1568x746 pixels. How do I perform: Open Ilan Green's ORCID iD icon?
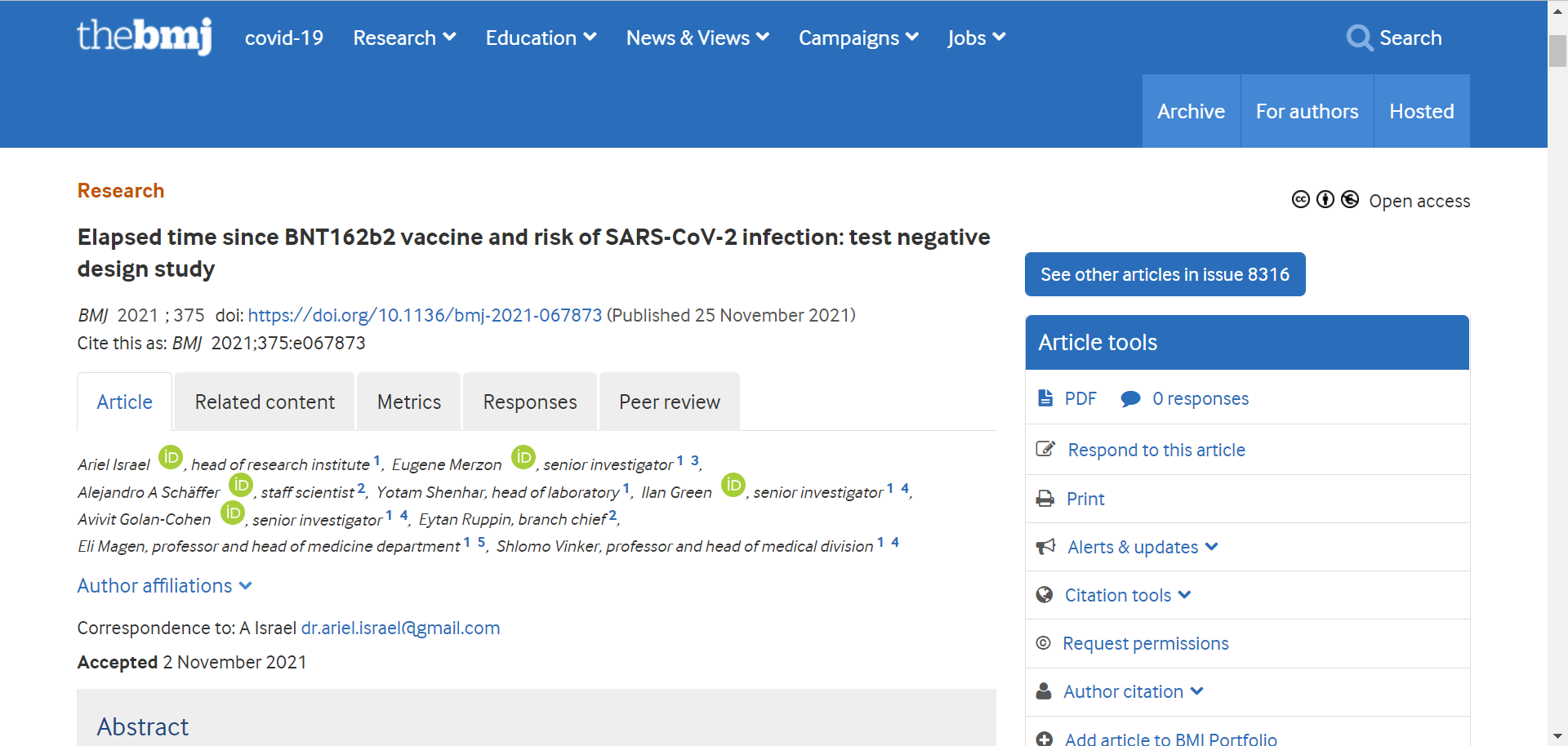click(x=733, y=485)
